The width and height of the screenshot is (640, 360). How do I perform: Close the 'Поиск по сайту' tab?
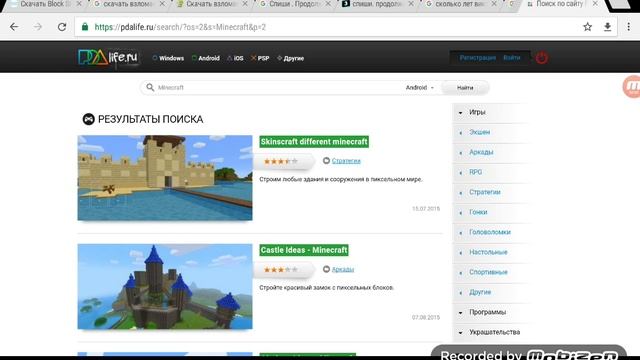(x=595, y=4)
